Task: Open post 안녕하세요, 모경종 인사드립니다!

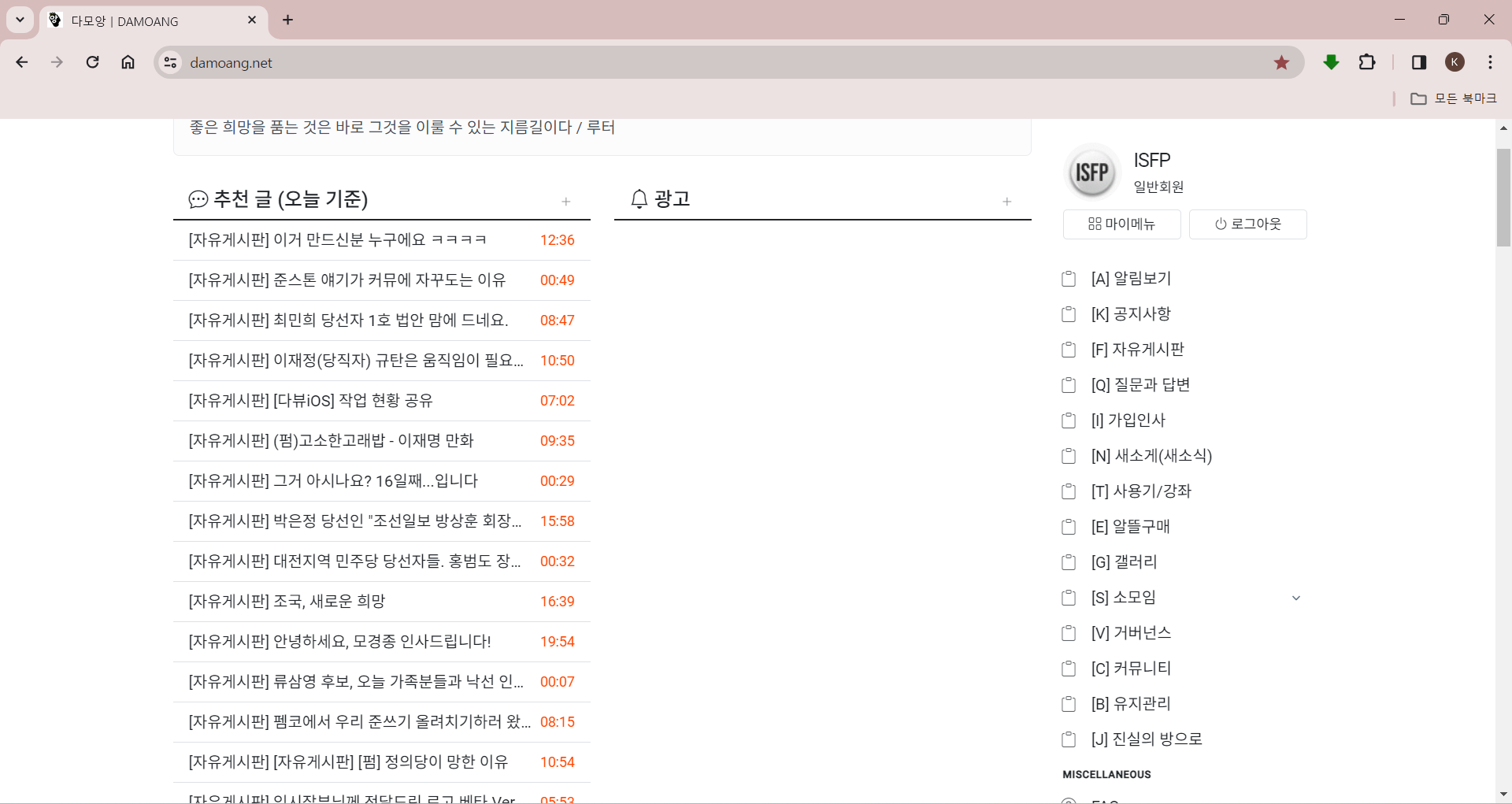Action: (x=339, y=642)
